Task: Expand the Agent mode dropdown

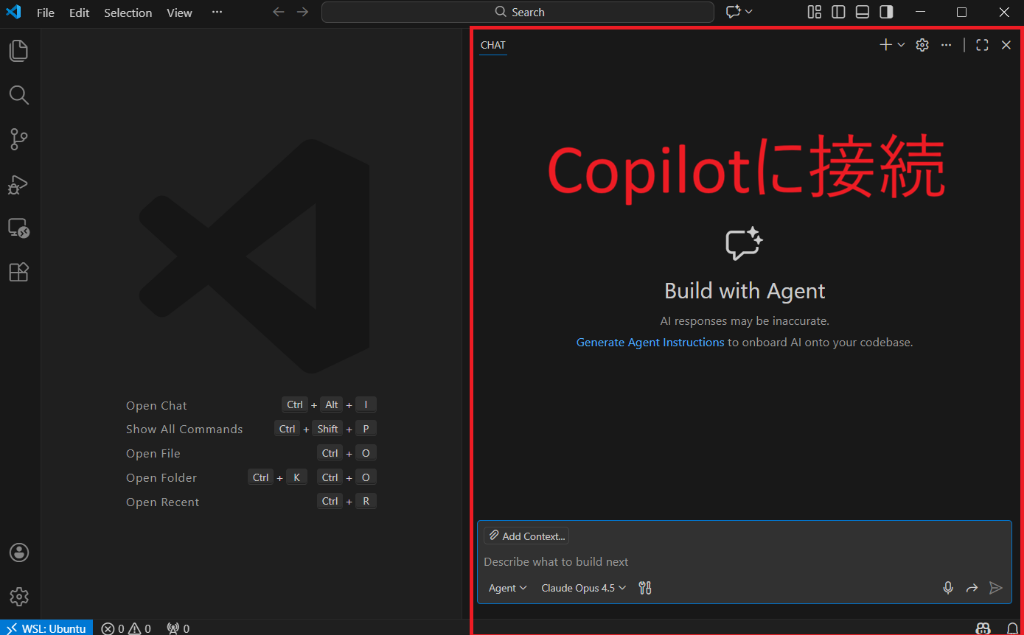Action: [507, 588]
